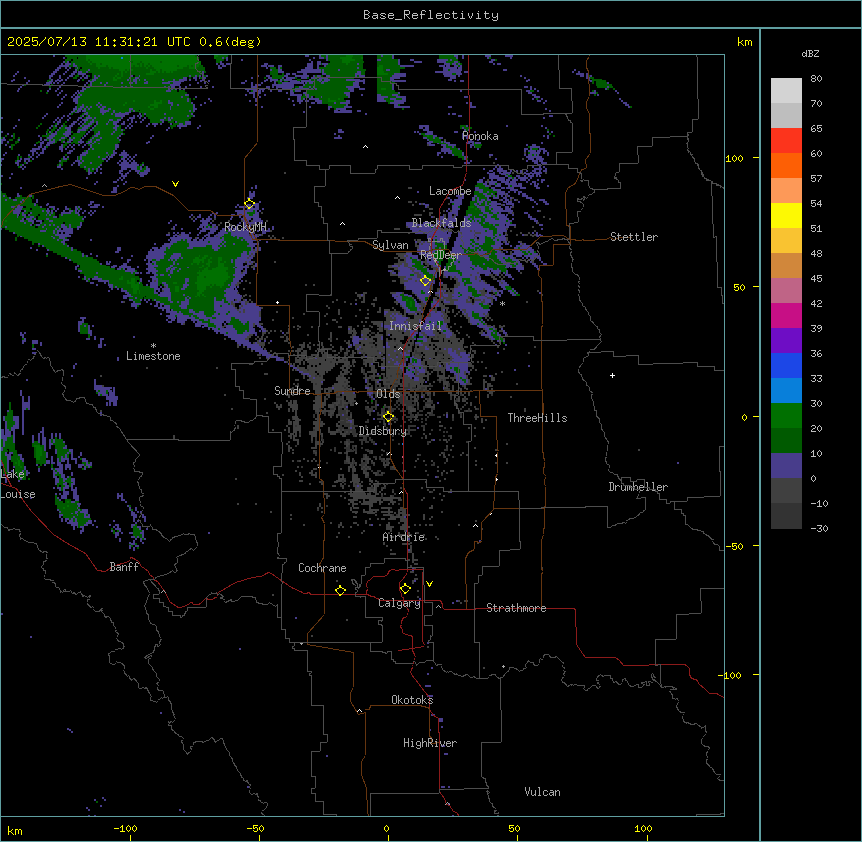Pick the darkest gray -10 to -30 swatch
862x842 pixels.
click(786, 516)
